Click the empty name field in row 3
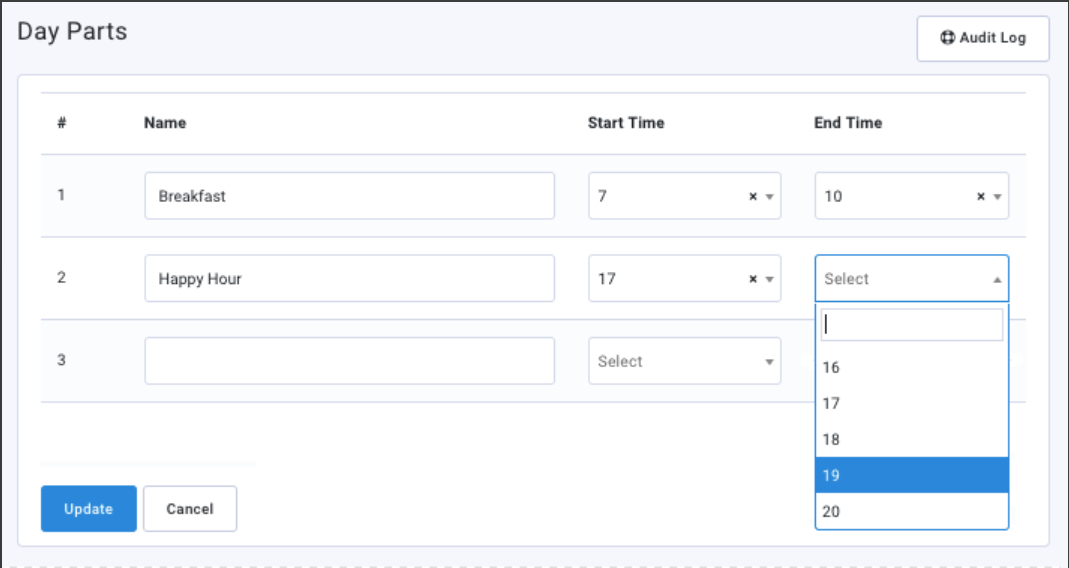 point(349,361)
